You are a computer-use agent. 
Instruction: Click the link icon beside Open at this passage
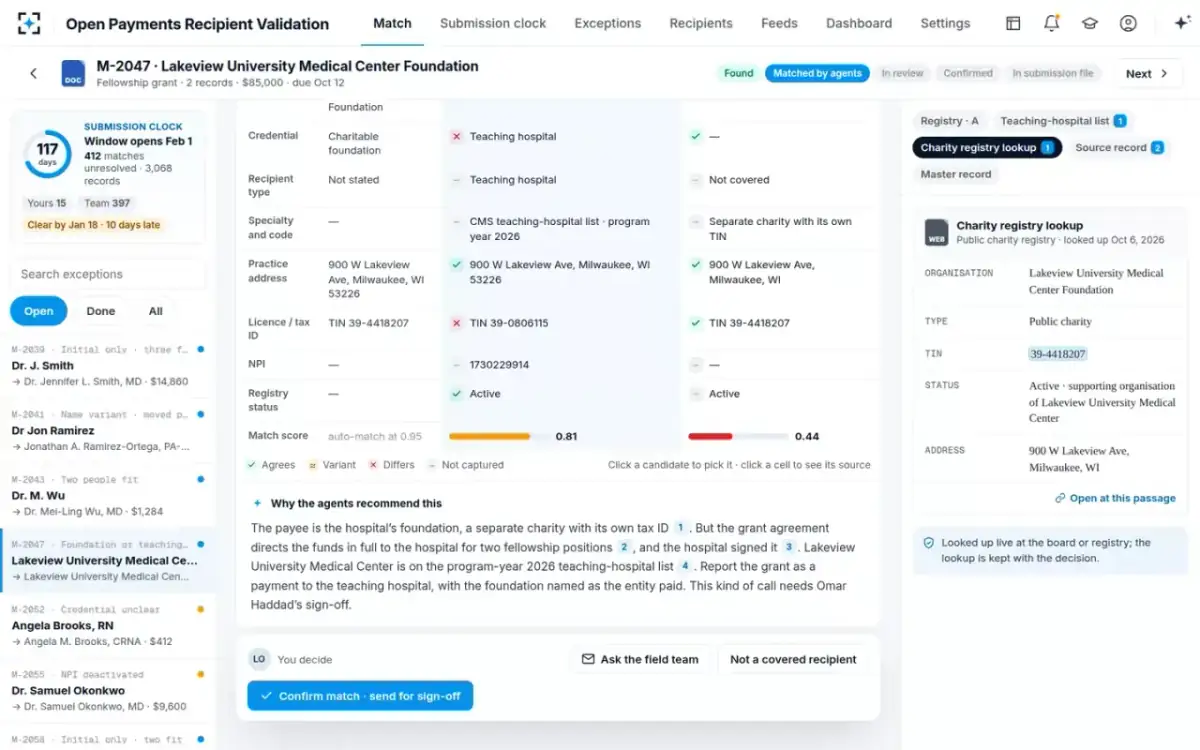pos(1060,498)
